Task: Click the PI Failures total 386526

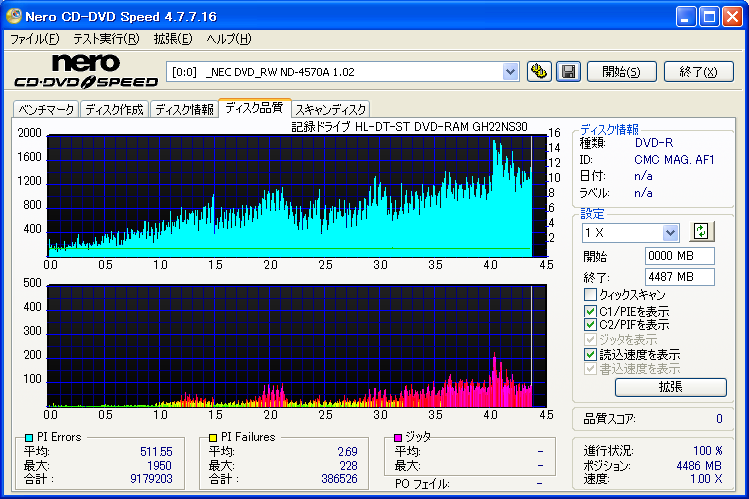Action: (339, 478)
